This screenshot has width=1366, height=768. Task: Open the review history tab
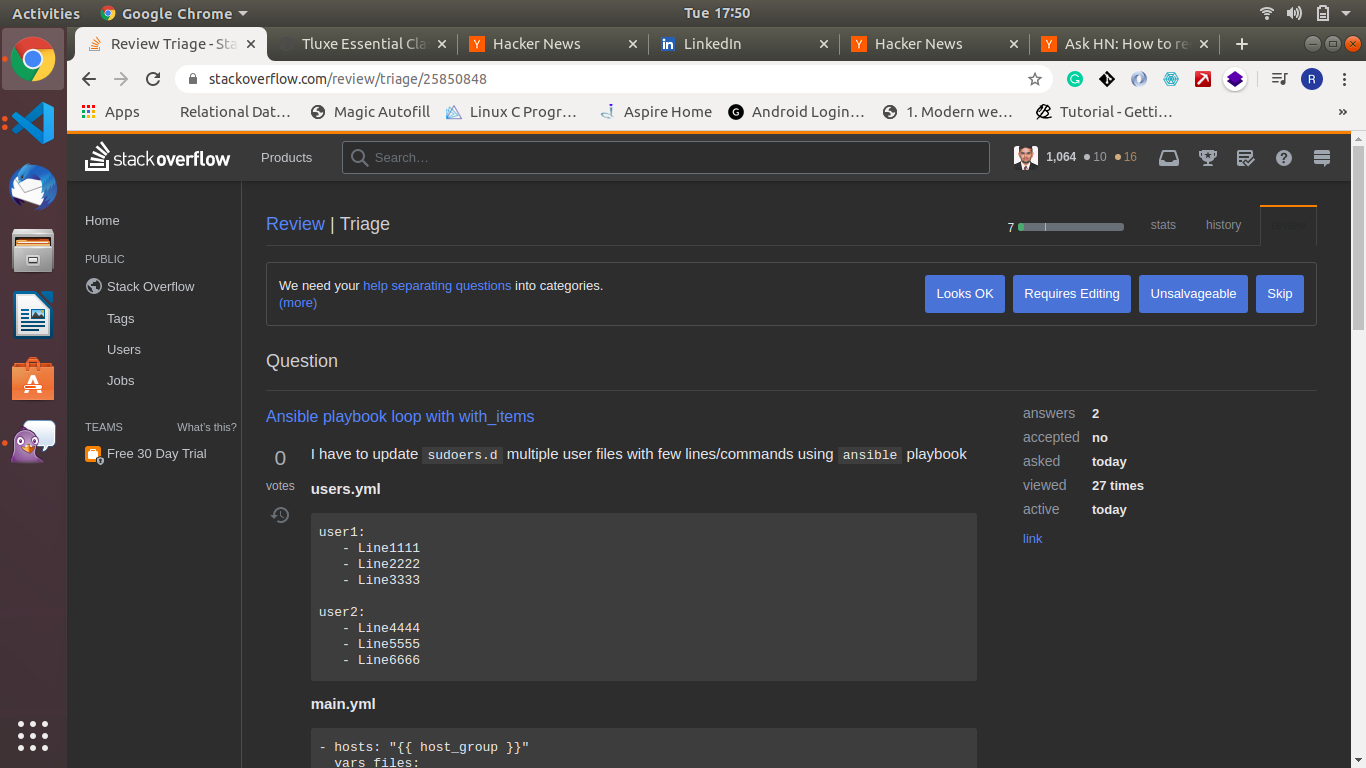(1223, 225)
